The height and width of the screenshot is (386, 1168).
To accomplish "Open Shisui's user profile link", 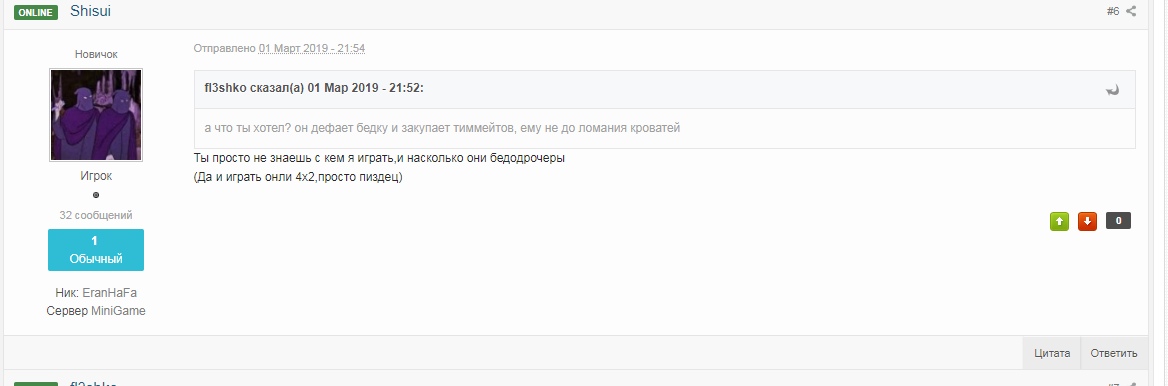I will coord(91,10).
